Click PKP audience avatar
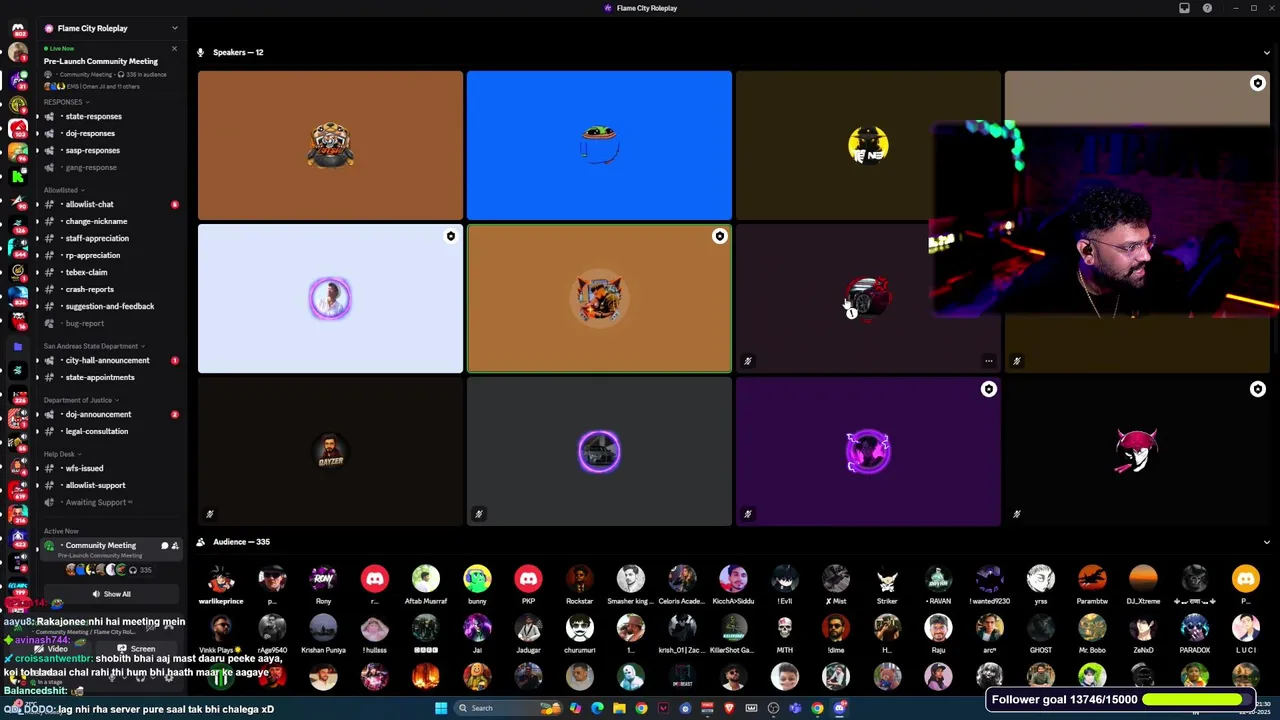The image size is (1280, 720). tap(528, 579)
